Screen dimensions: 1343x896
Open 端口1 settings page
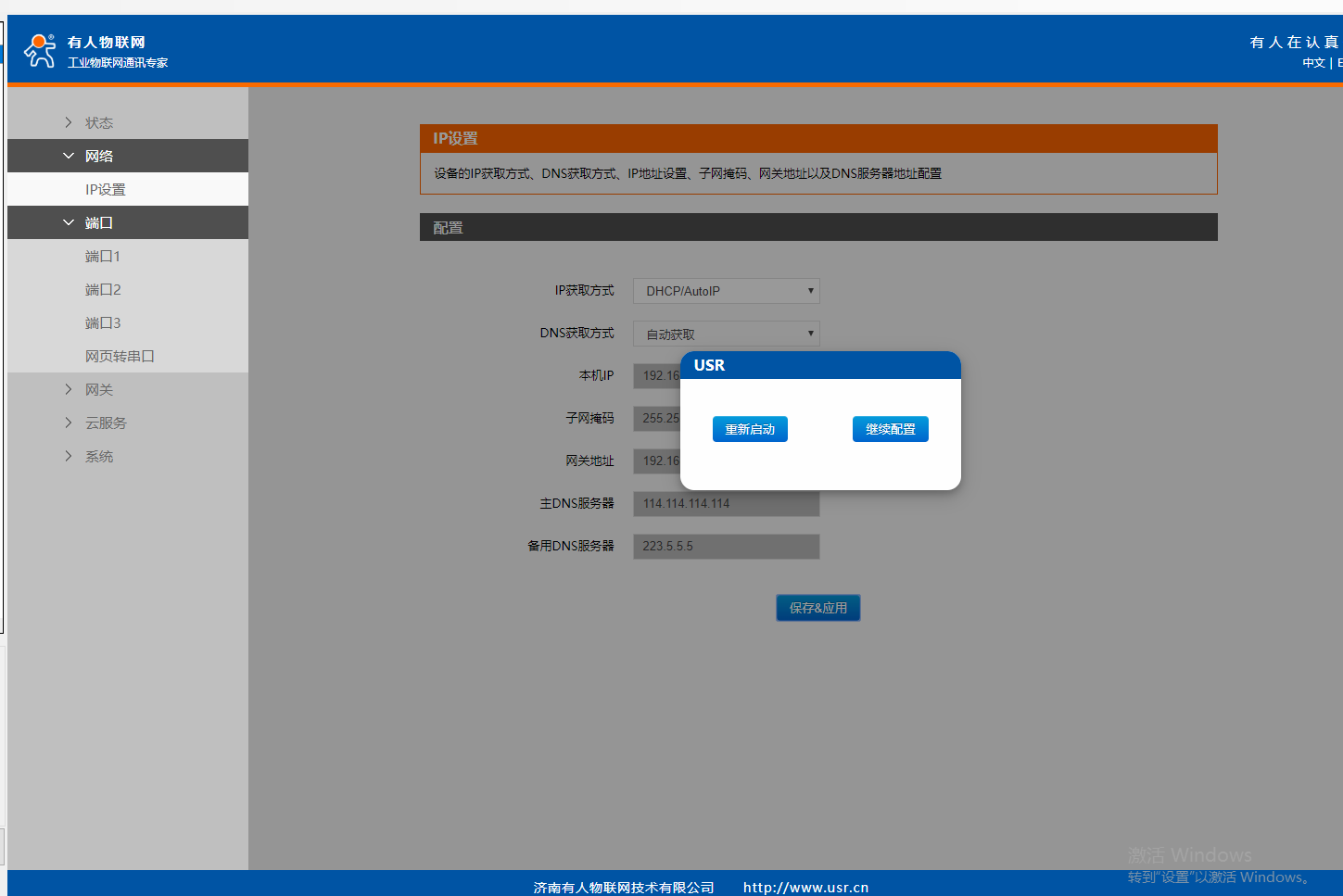click(103, 256)
